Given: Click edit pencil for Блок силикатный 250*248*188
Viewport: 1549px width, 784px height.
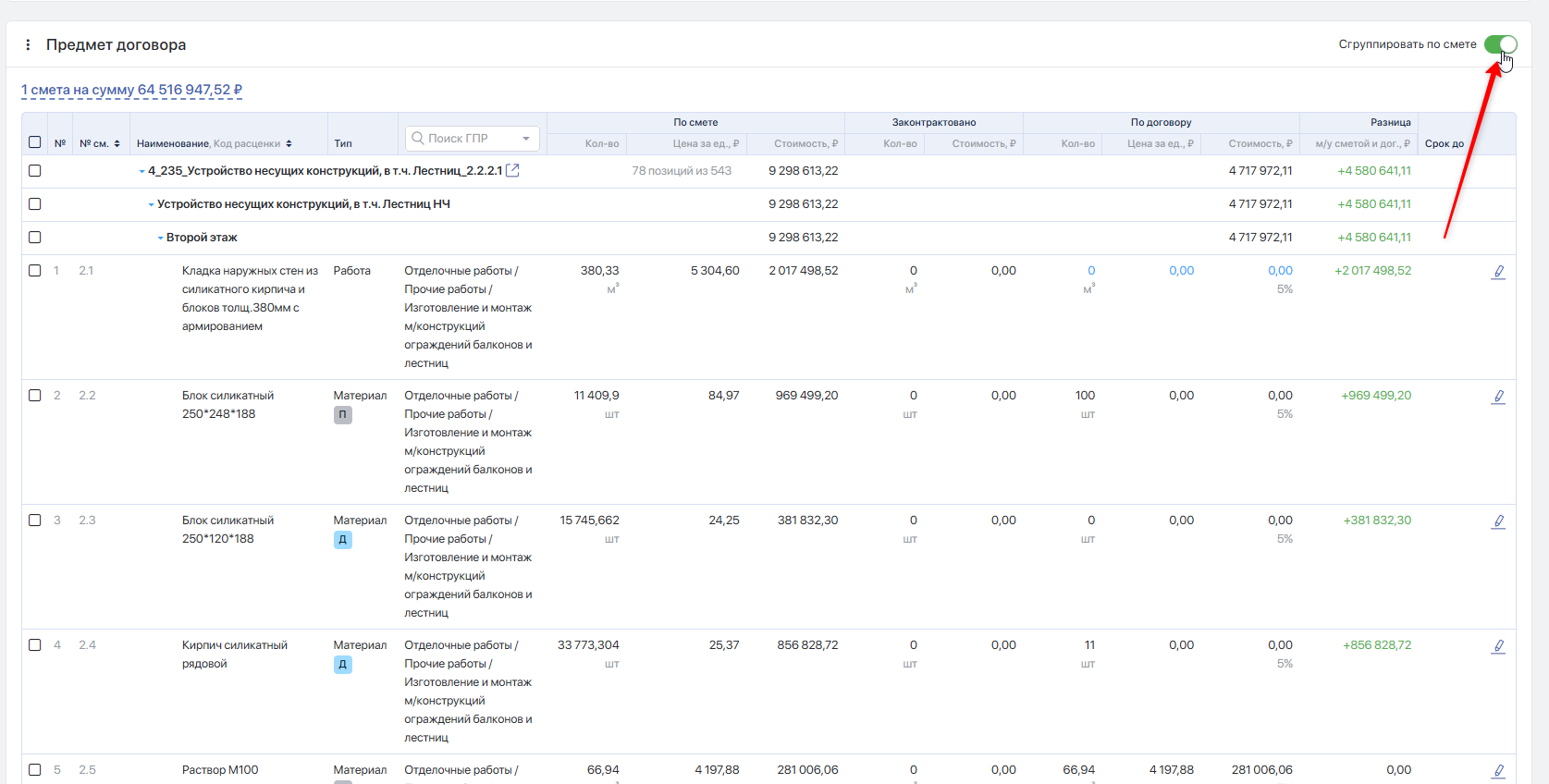Looking at the screenshot, I should coord(1498,397).
